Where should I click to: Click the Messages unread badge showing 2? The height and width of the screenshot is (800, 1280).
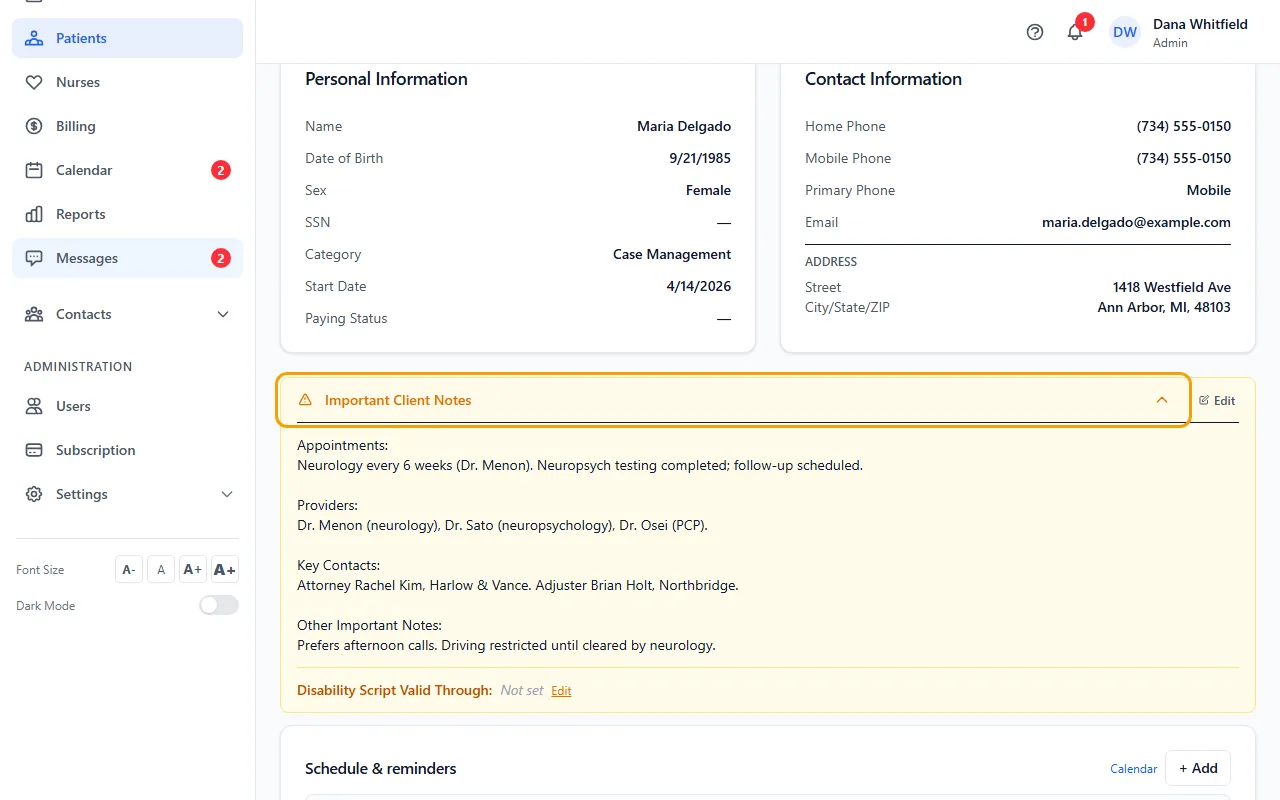(221, 258)
